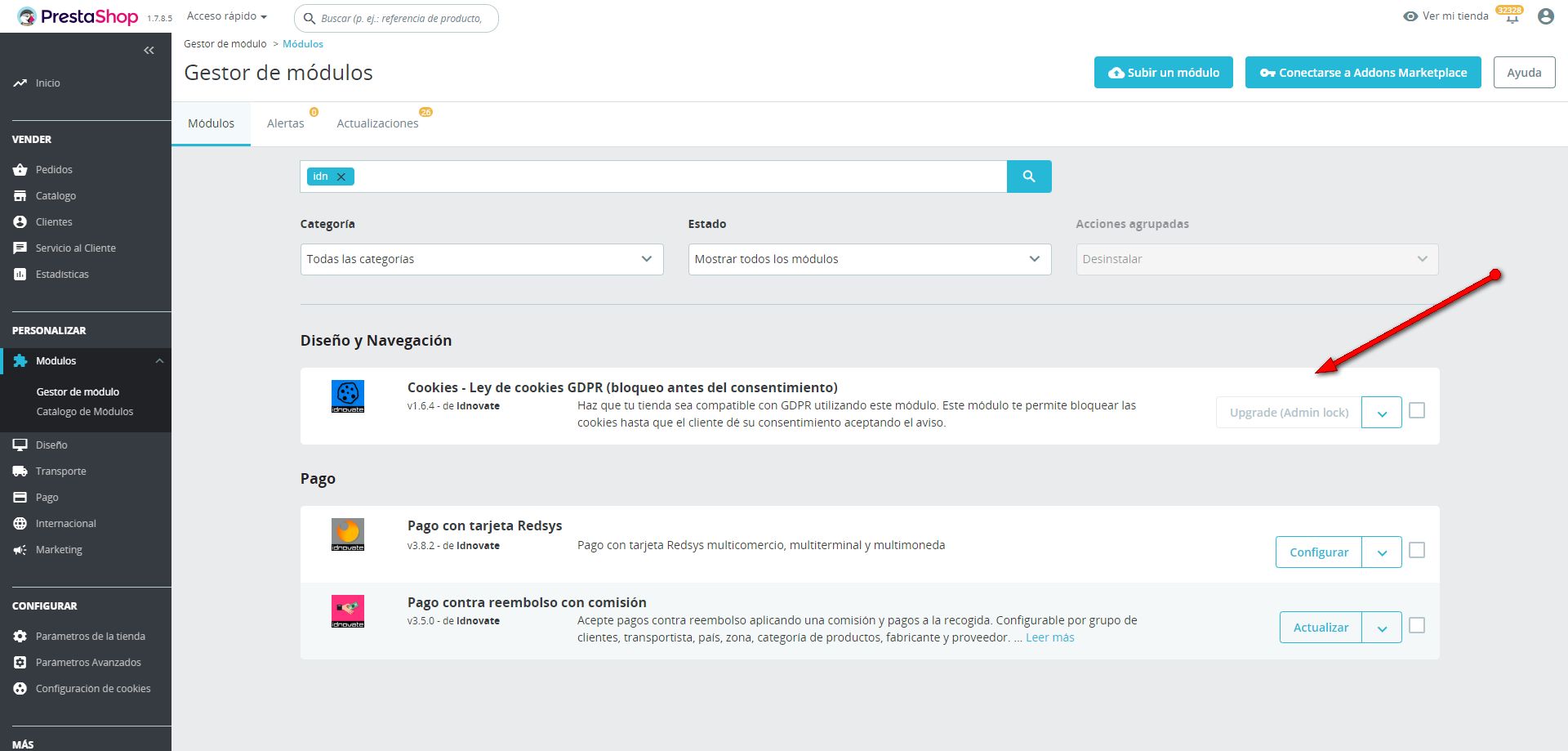Click the Catalogo store icon

click(20, 196)
